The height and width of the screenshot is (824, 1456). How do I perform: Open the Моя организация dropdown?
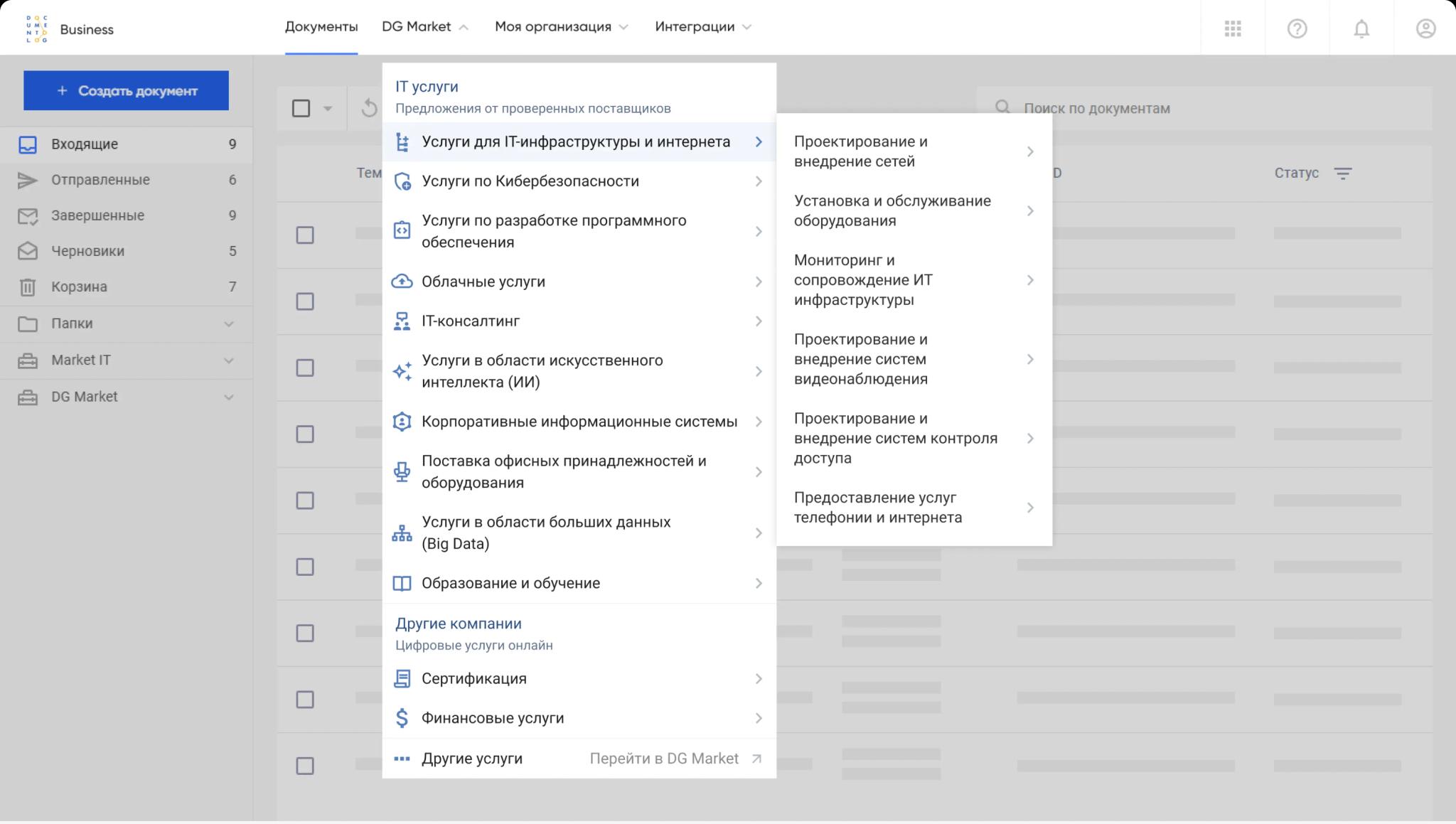click(x=561, y=27)
